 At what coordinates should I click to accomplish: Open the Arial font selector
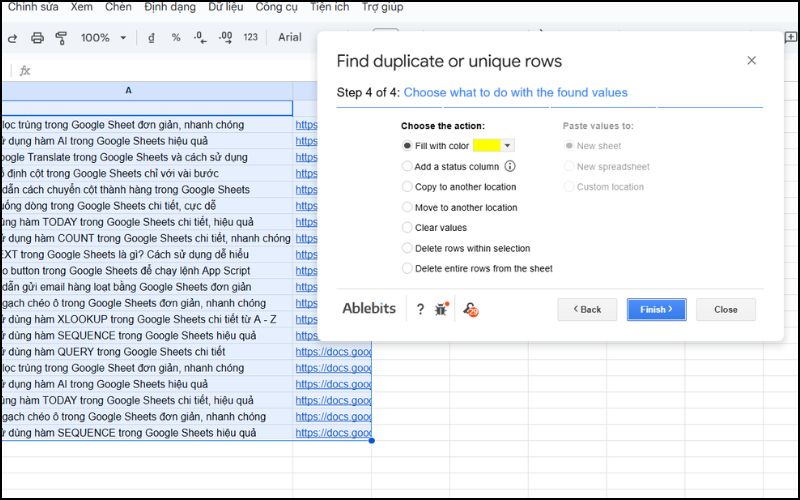[290, 38]
